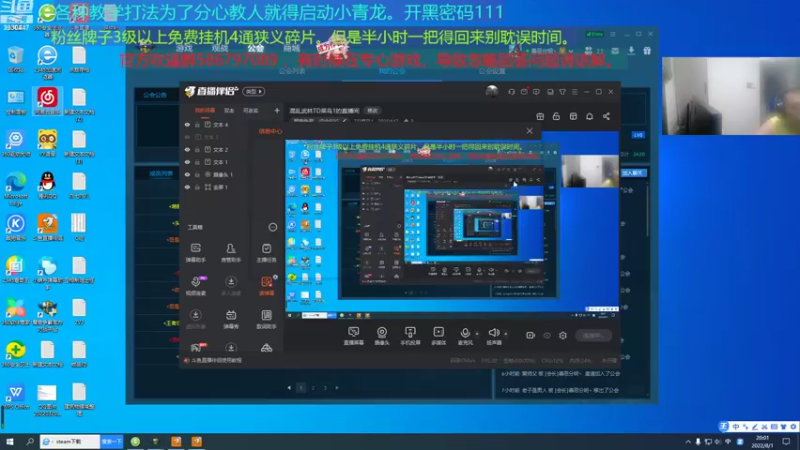The height and width of the screenshot is (450, 800).
Task: Open the 歌词助手 tool
Action: [x=266, y=319]
